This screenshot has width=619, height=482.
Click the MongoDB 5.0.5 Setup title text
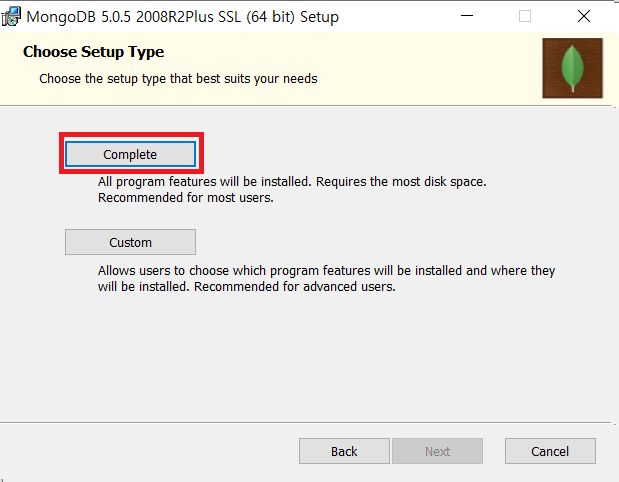pos(182,17)
